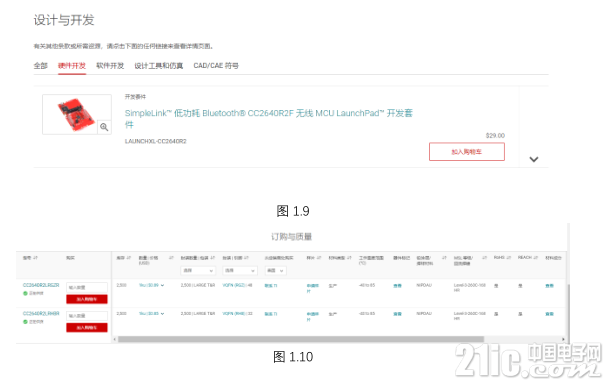Click green status icon under CC2640R2LRGZR
This screenshot has width=609, height=386.
click(25, 294)
